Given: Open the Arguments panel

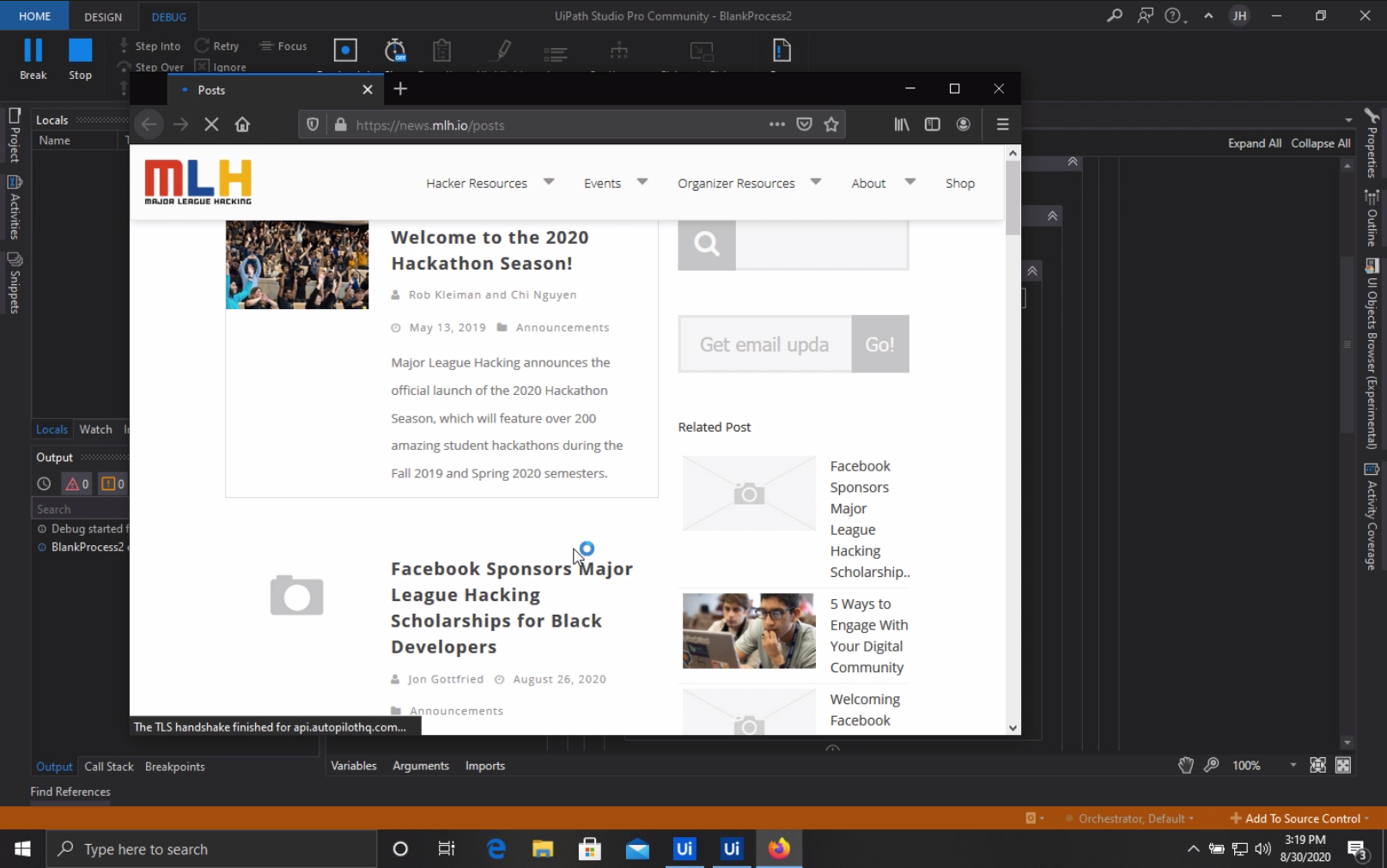Looking at the screenshot, I should (x=421, y=766).
